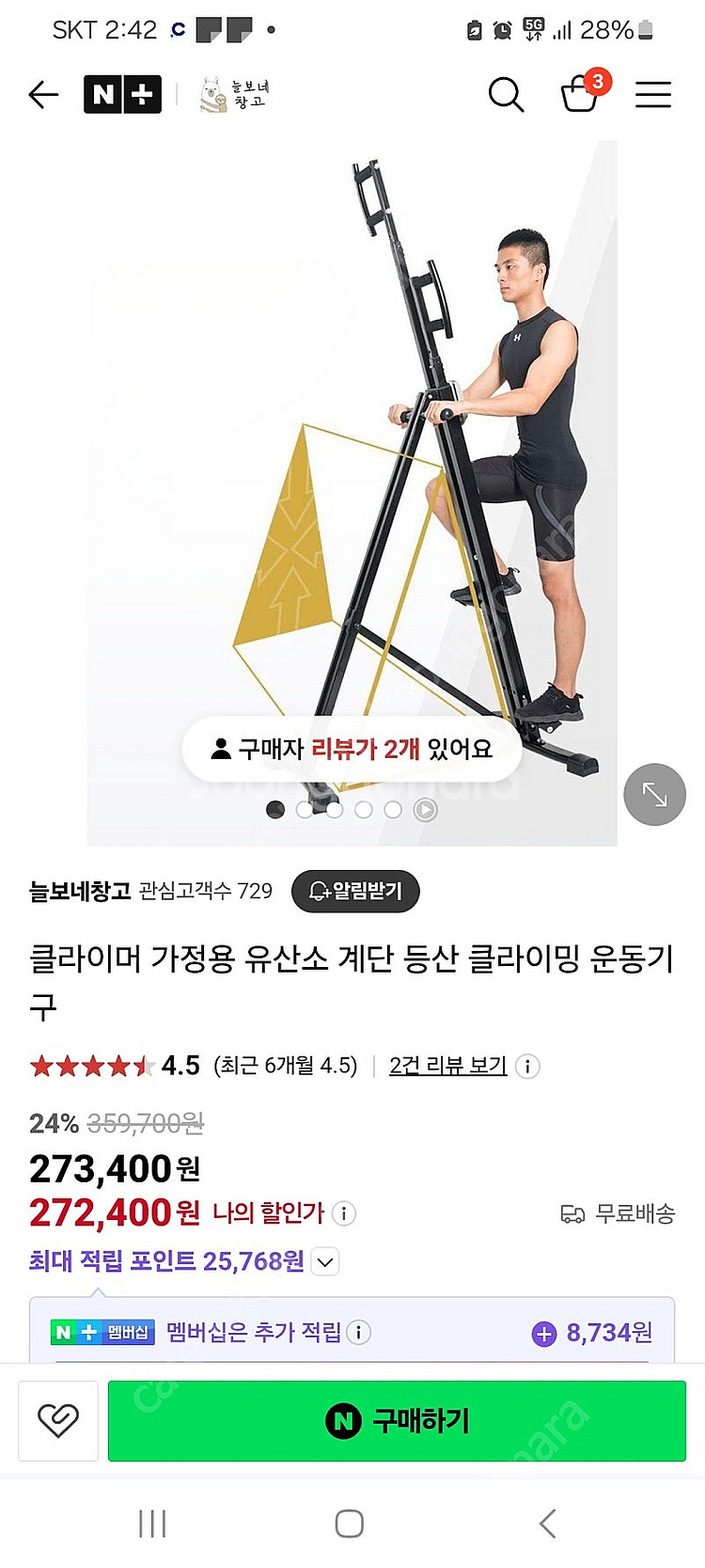Open the hamburger menu

652,94
